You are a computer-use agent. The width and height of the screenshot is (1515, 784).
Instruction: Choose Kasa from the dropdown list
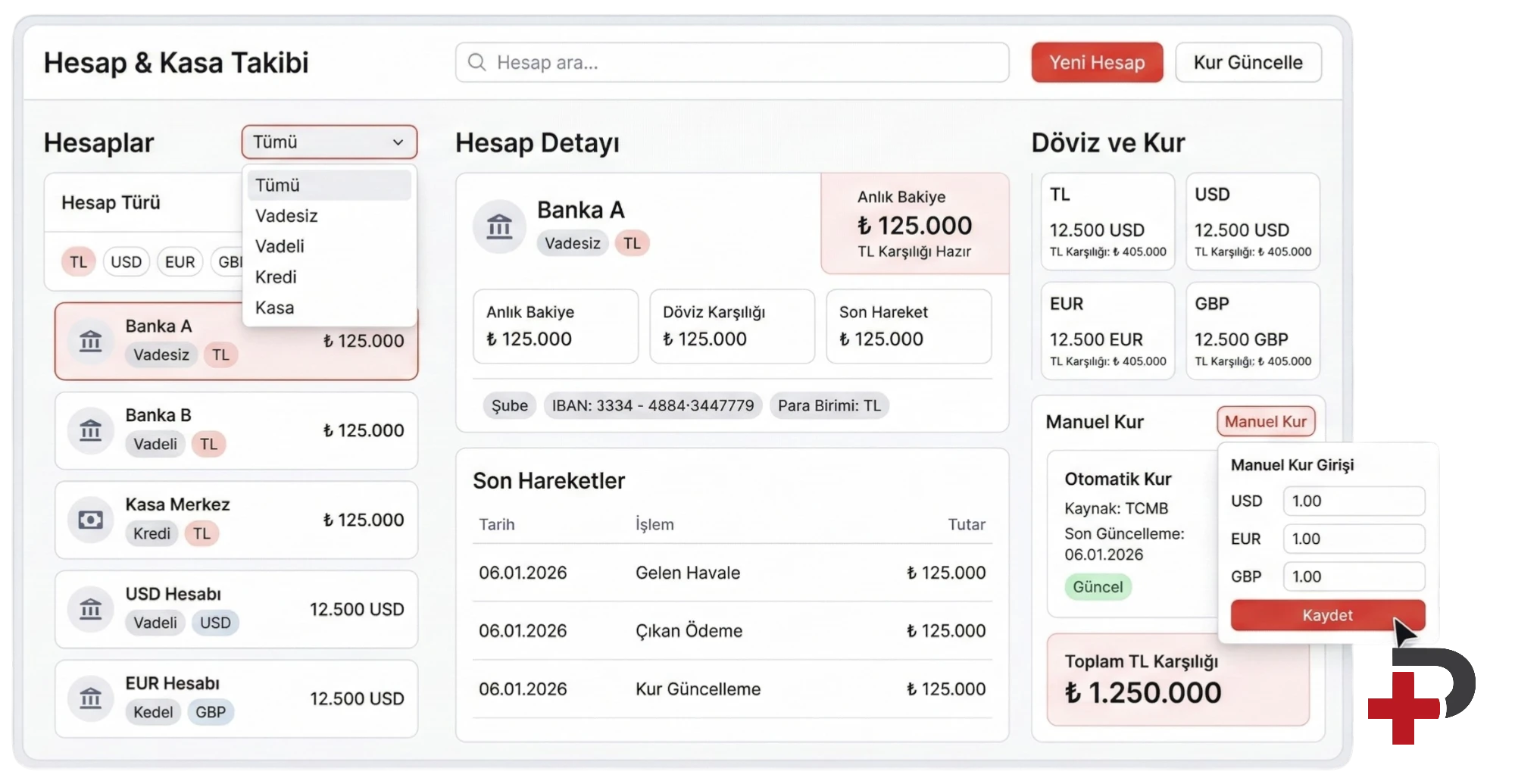click(274, 308)
